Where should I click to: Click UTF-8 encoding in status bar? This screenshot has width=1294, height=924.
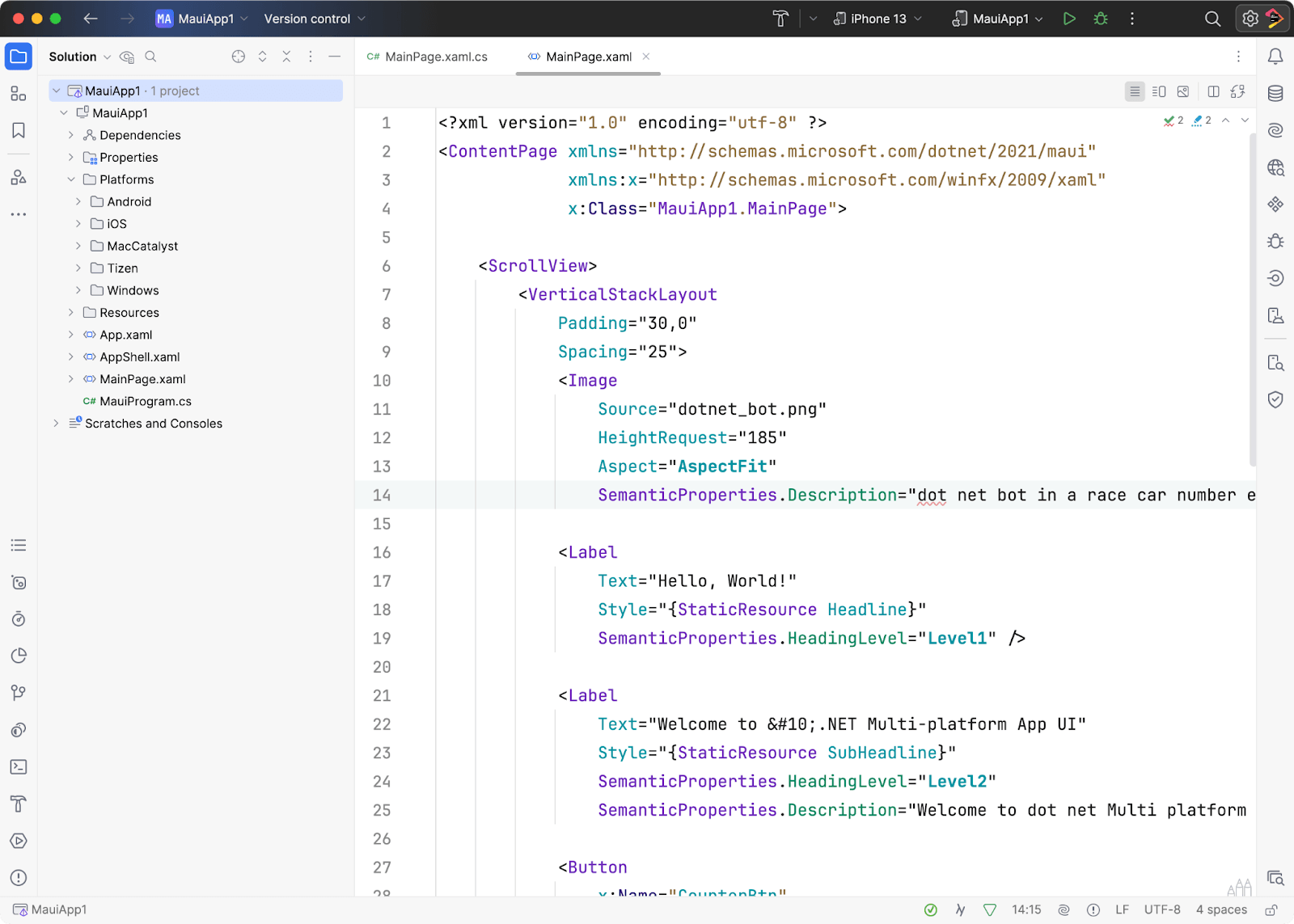tap(1162, 909)
